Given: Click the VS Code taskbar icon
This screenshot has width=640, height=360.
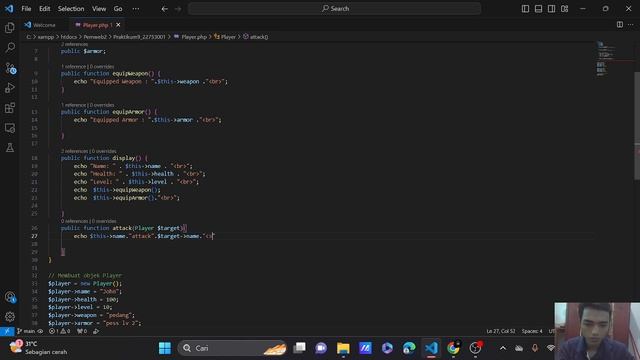Looking at the screenshot, I should 431,348.
